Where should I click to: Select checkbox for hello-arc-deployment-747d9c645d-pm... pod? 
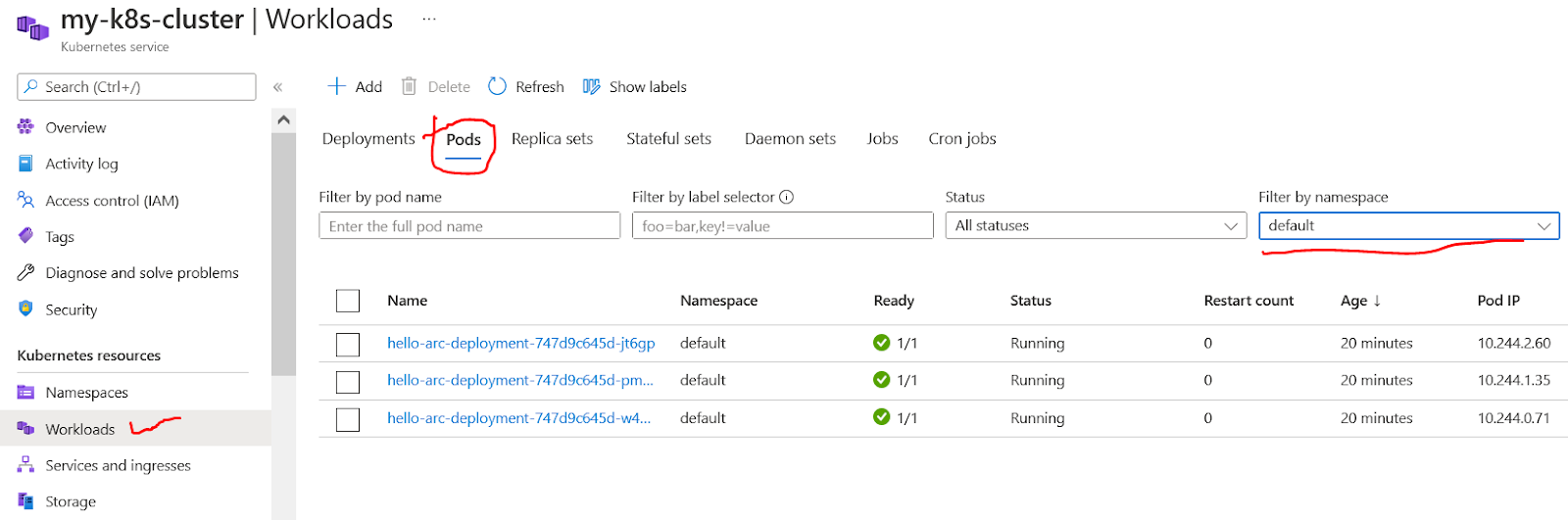[x=348, y=381]
